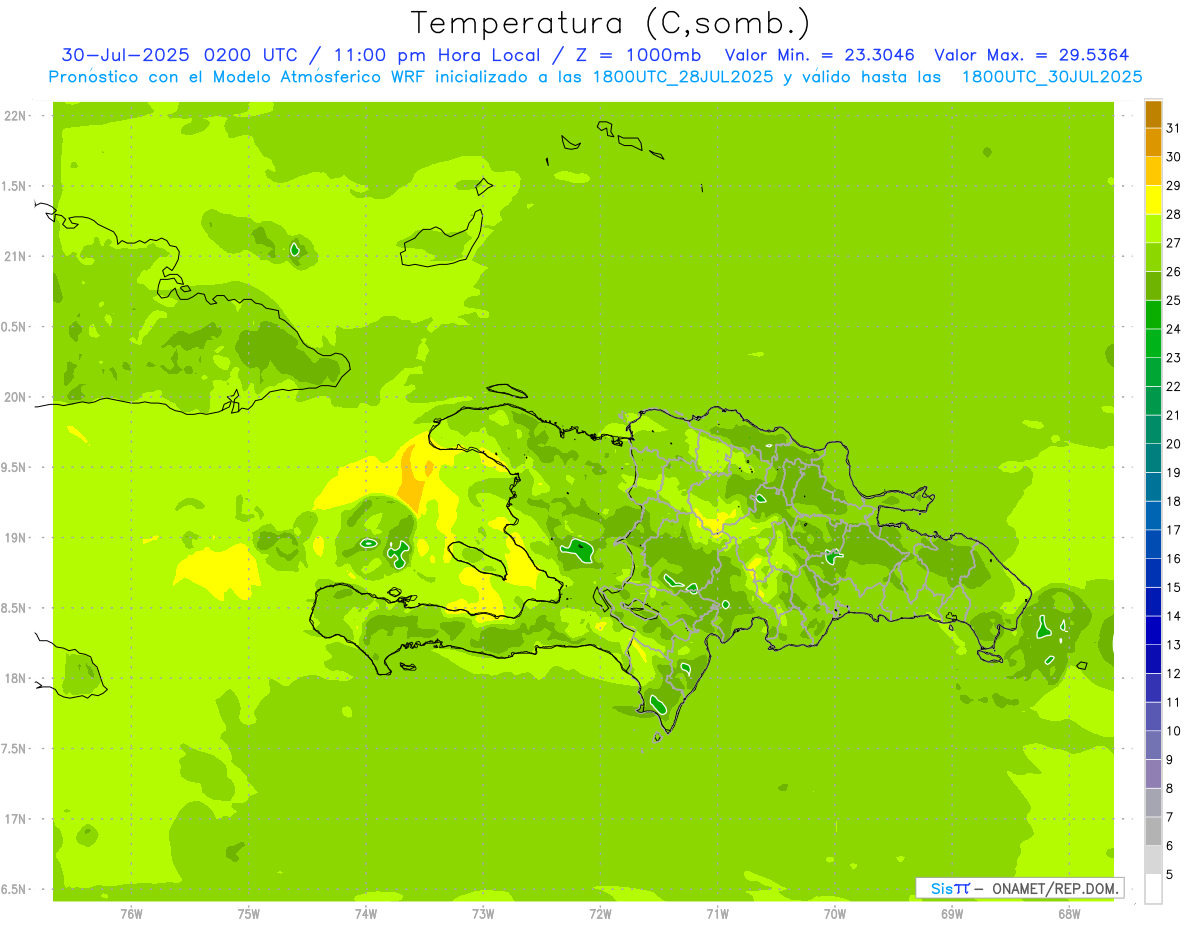Screen dimensions: 1200x927
Task: Click the "74W" longitude axis label
Action: (x=366, y=913)
